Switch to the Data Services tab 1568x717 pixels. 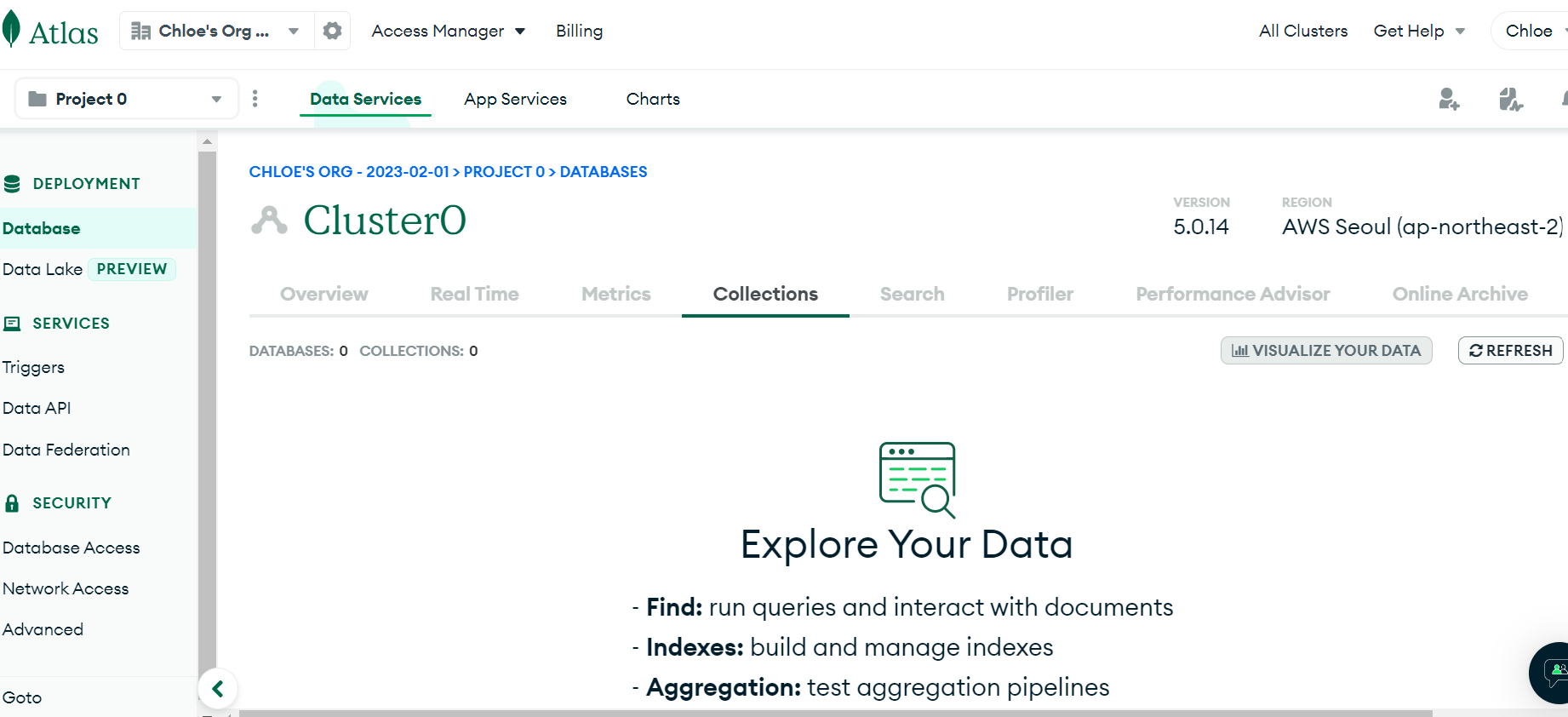pos(365,99)
